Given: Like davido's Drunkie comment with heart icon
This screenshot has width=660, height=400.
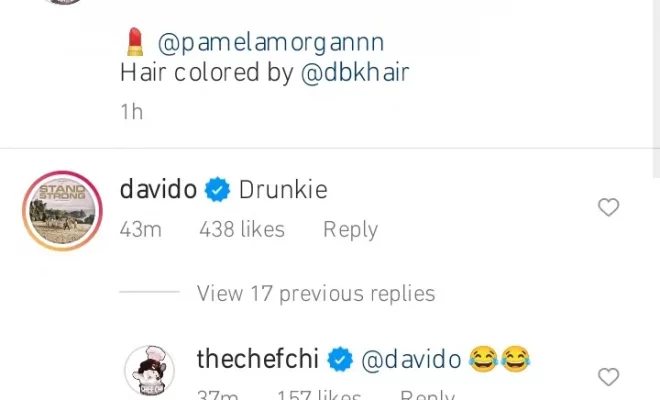Looking at the screenshot, I should [x=609, y=207].
